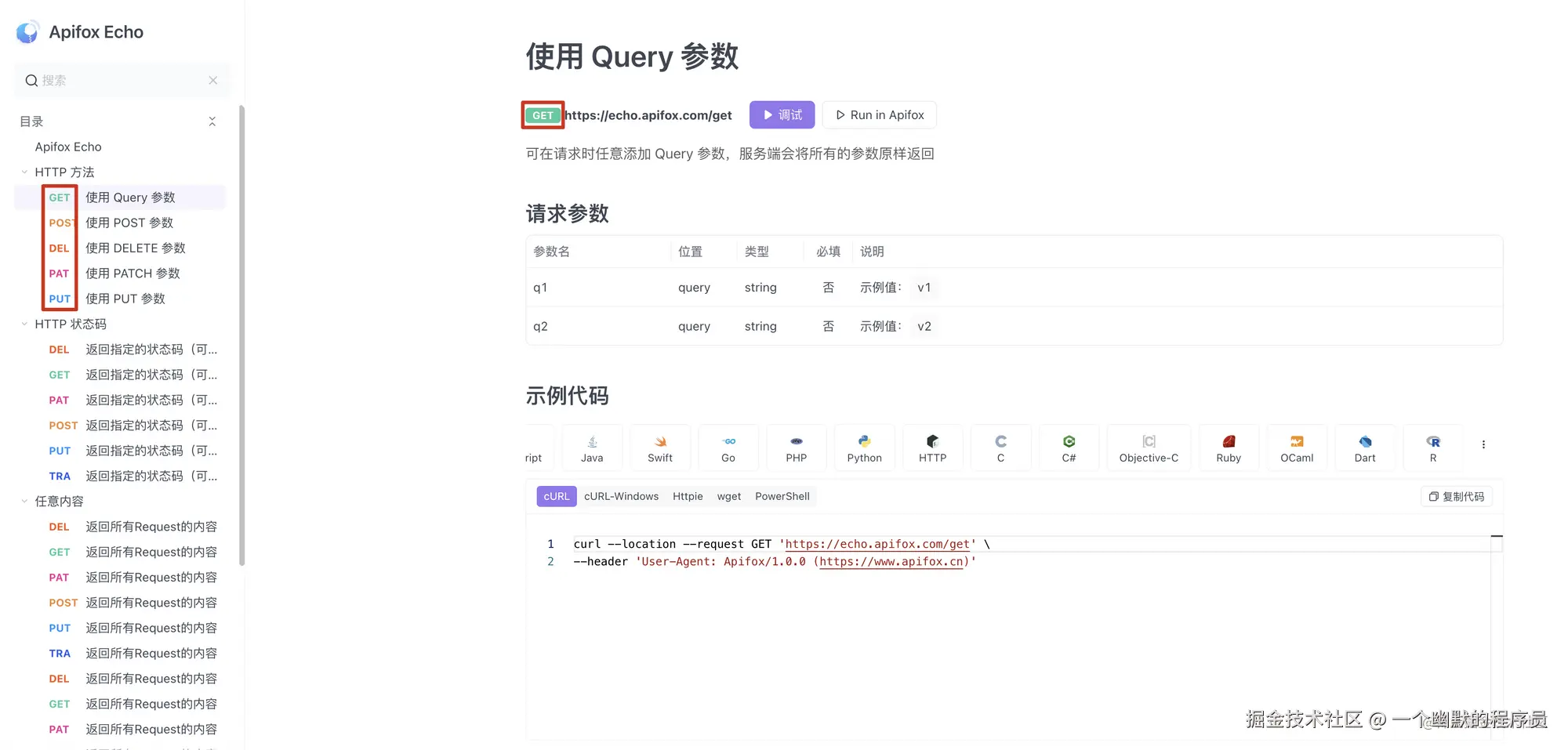Open the overflow menu beside language icons
Screen dimensions: 1568x750
pos(1483,444)
